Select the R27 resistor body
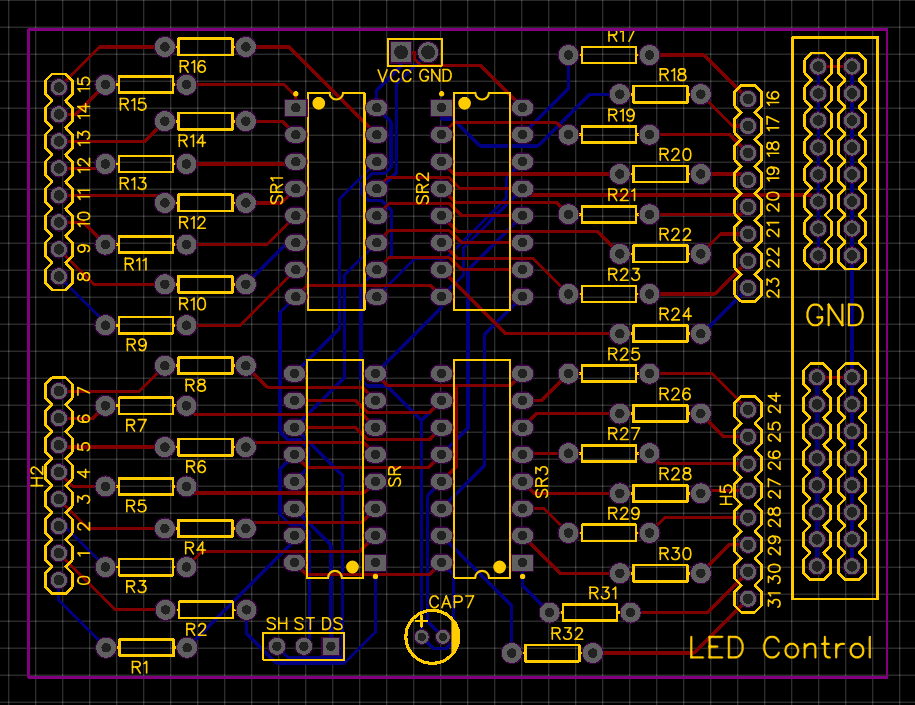The image size is (915, 705). pyautogui.click(x=609, y=453)
